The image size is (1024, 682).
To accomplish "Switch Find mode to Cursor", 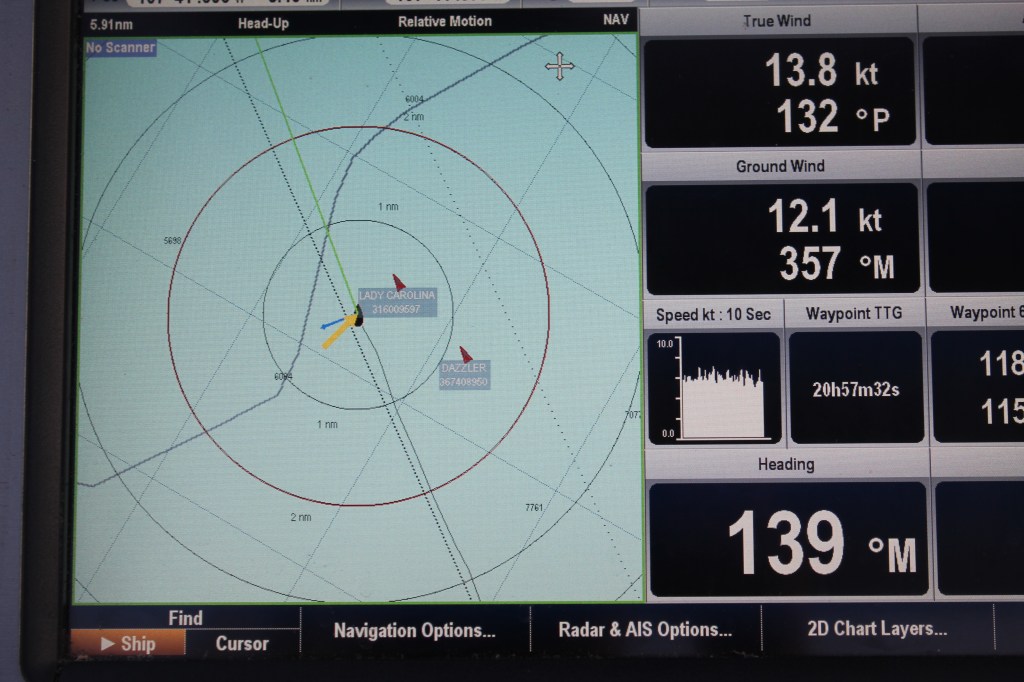I will (x=242, y=644).
